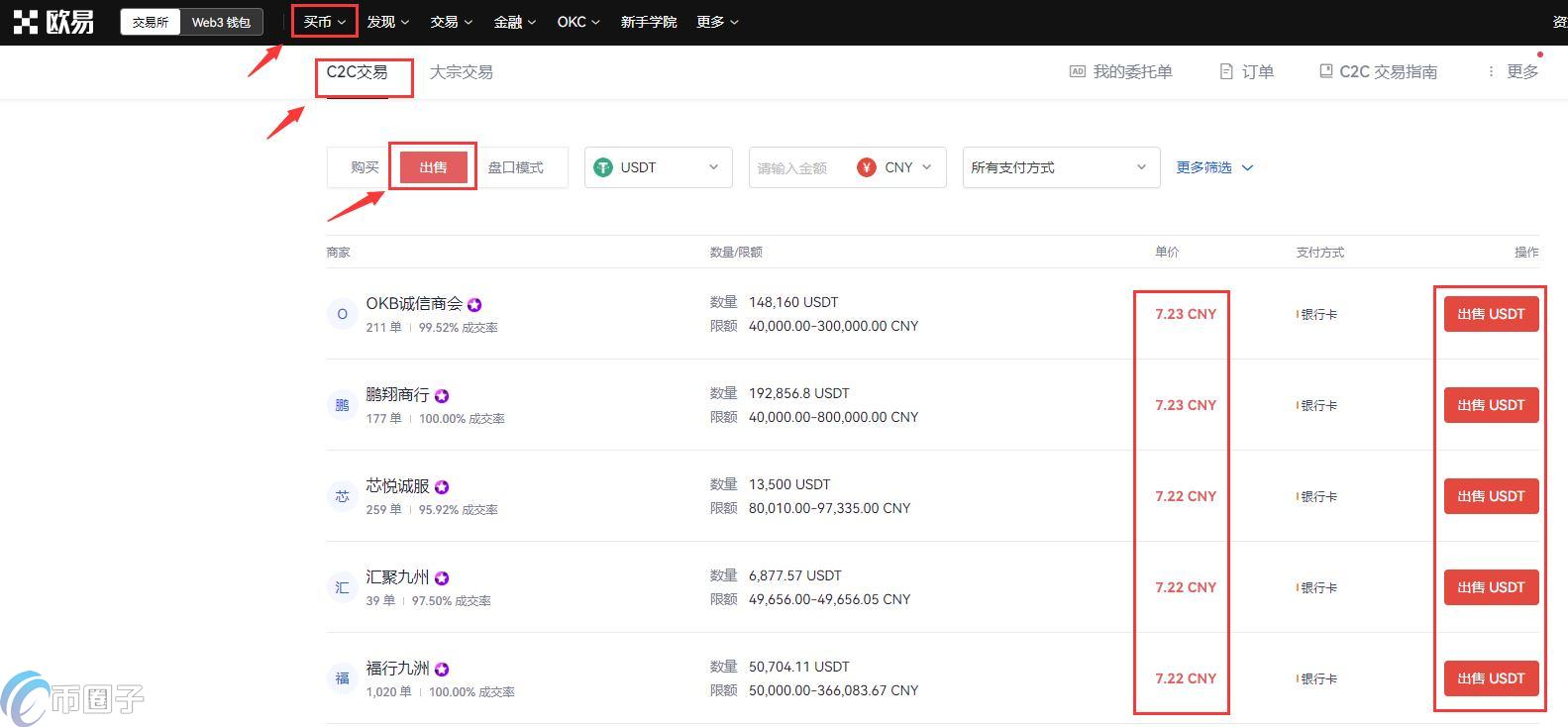Click the 更多 three-dots icon
Screen dimensions: 1568x727
[x=1491, y=71]
